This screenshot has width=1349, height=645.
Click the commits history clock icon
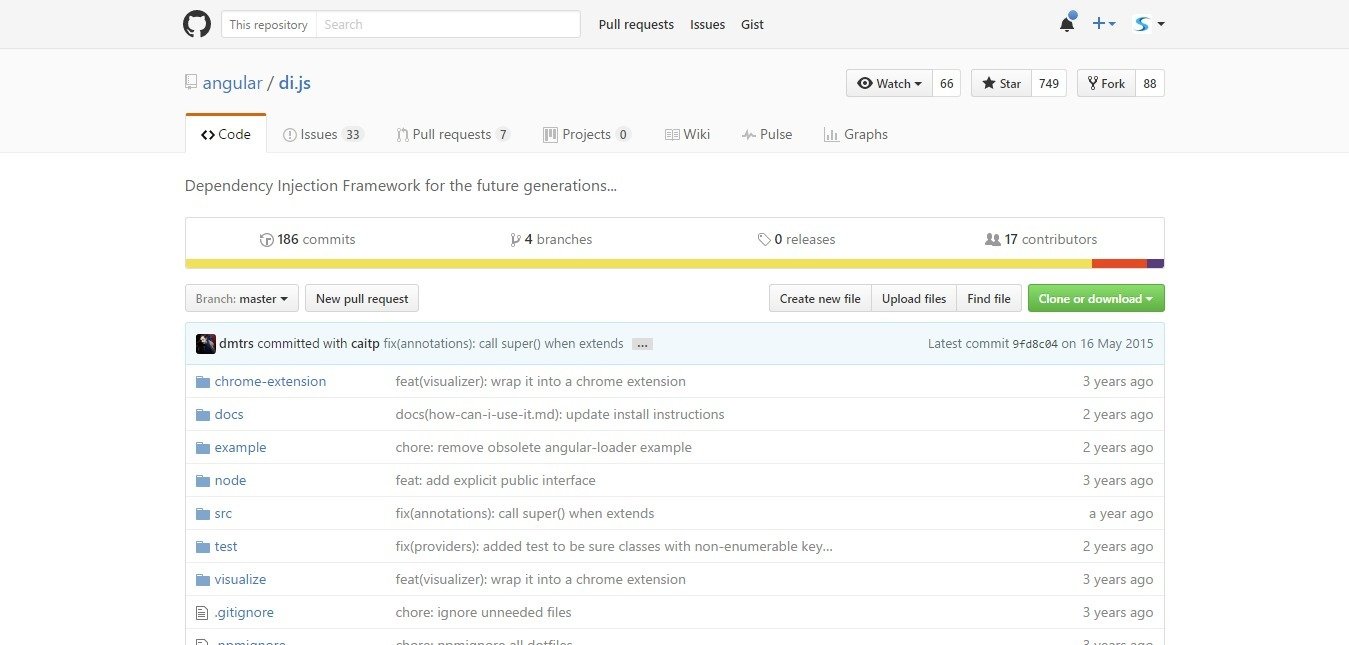point(266,240)
